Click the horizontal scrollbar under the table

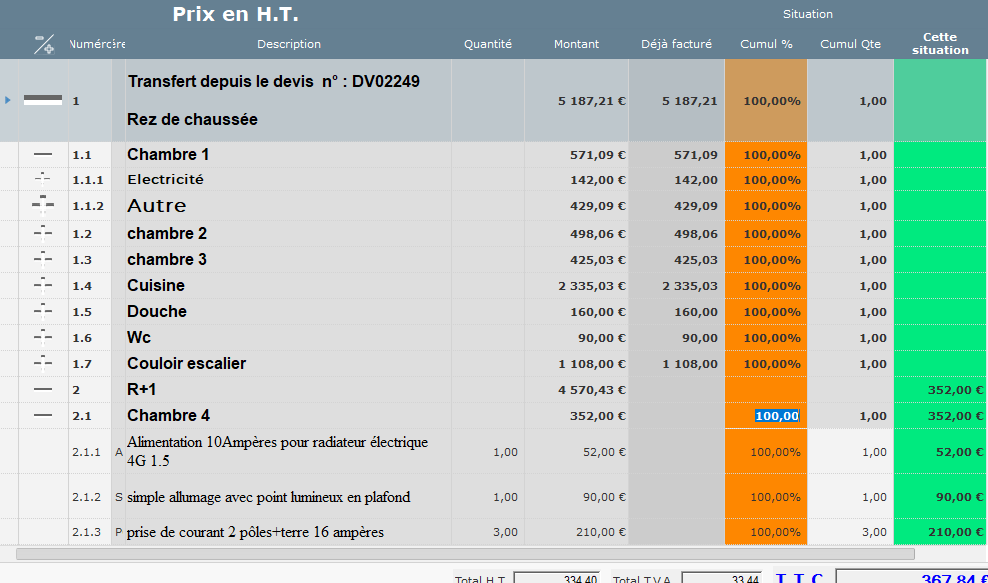465,553
